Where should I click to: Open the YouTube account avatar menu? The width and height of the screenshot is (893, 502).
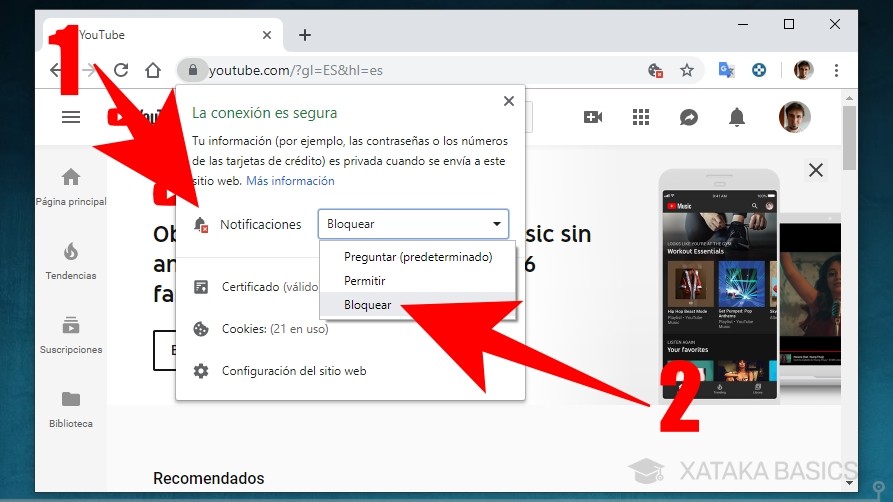click(794, 117)
